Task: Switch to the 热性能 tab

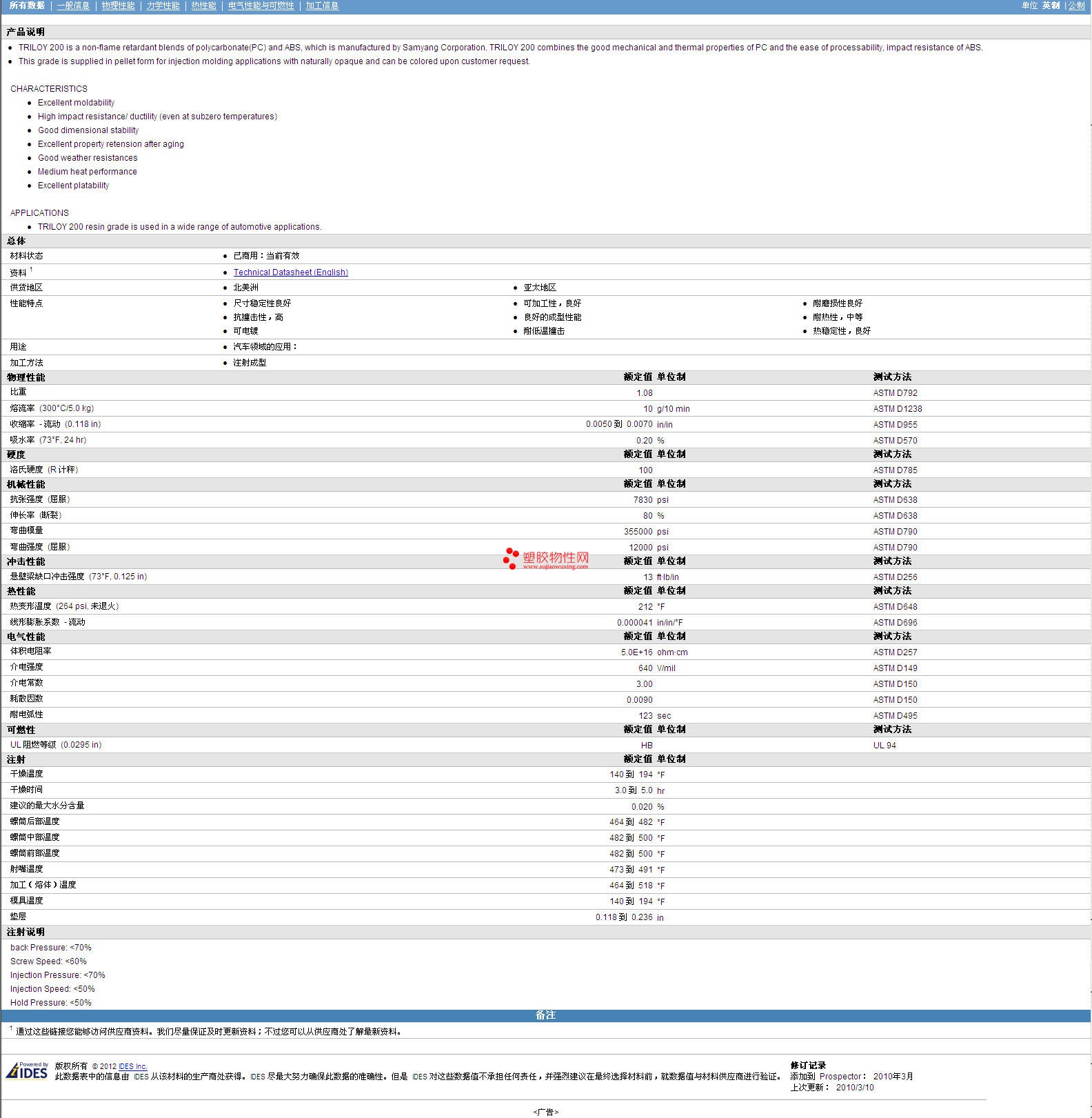Action: click(203, 6)
